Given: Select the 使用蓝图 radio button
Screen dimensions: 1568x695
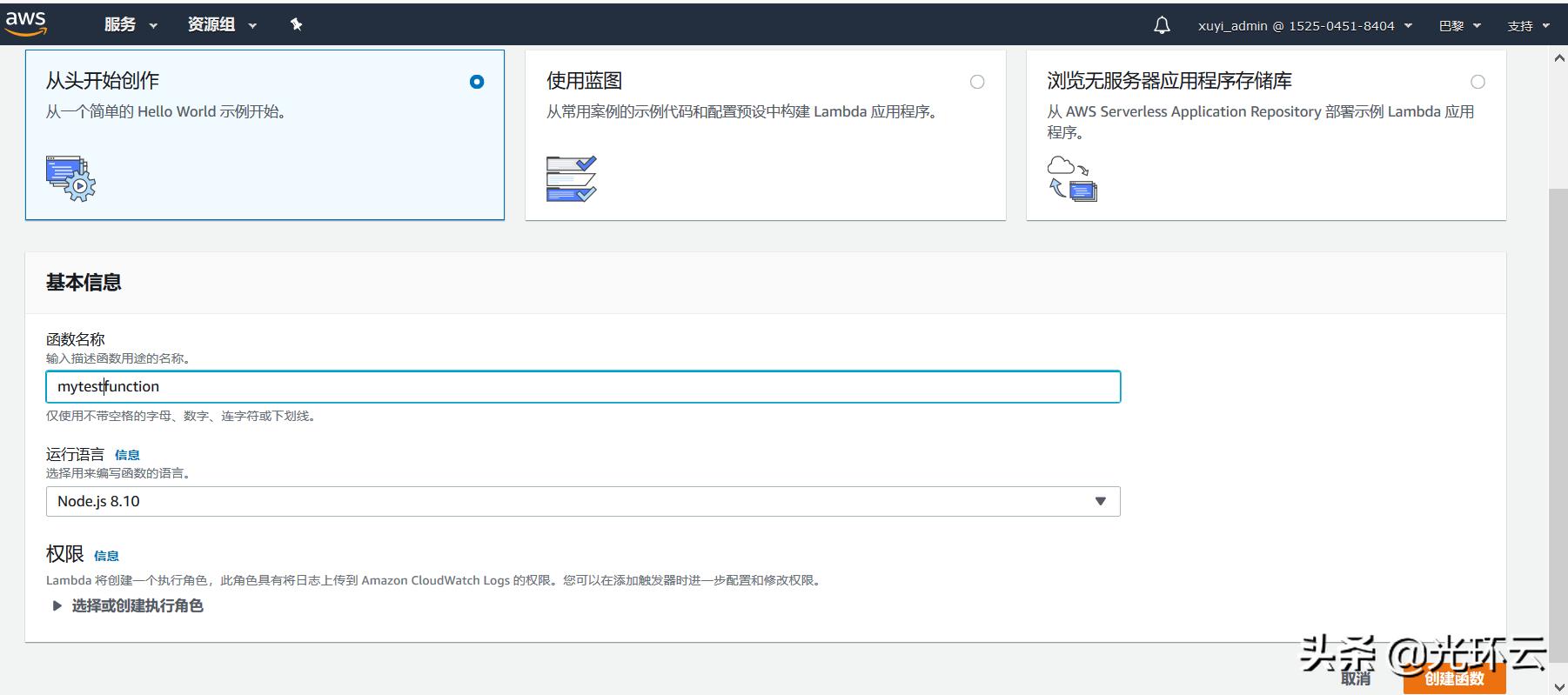Looking at the screenshot, I should pyautogui.click(x=977, y=82).
